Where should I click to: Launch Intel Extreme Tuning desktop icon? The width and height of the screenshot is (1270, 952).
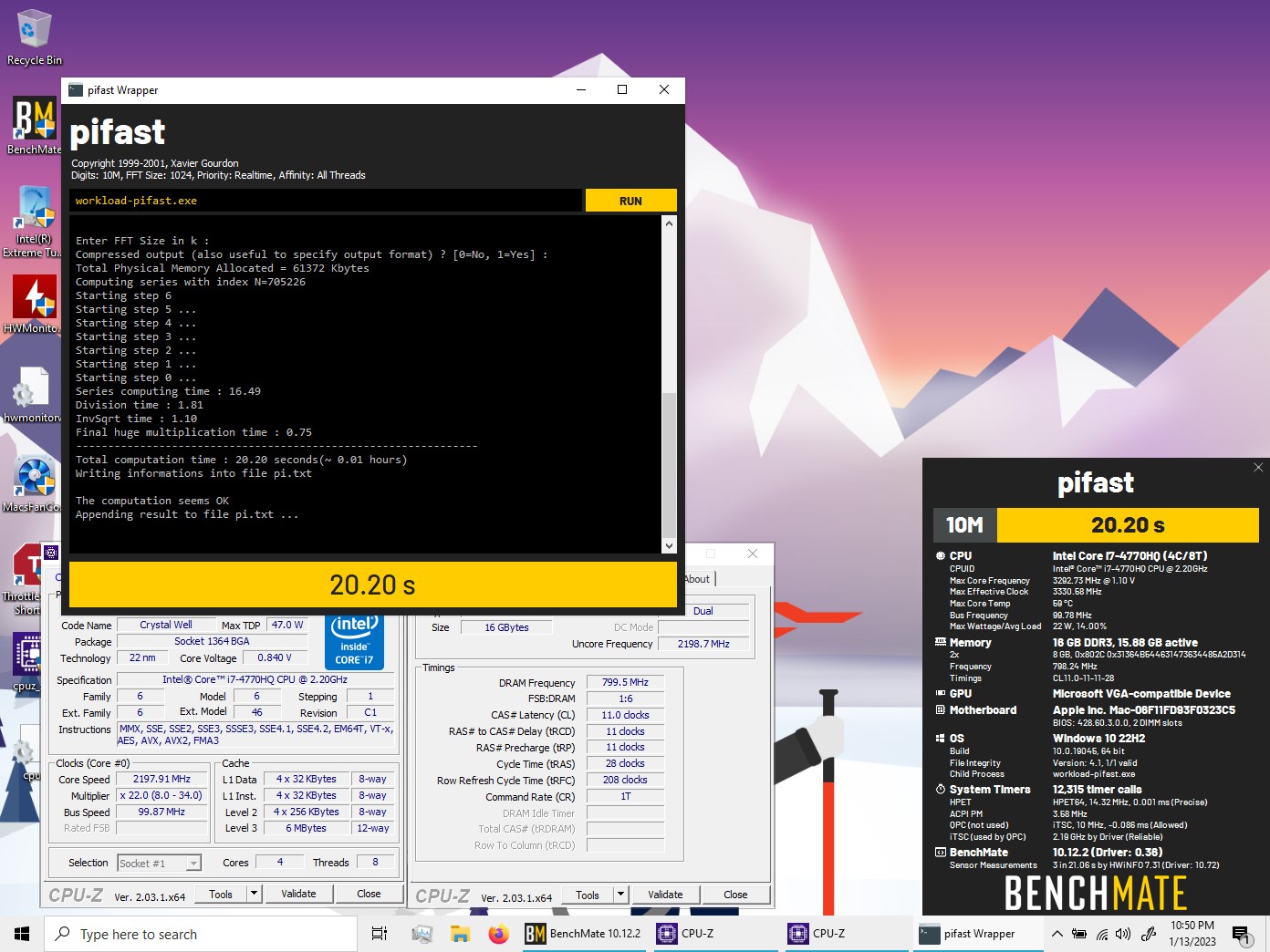(x=34, y=221)
